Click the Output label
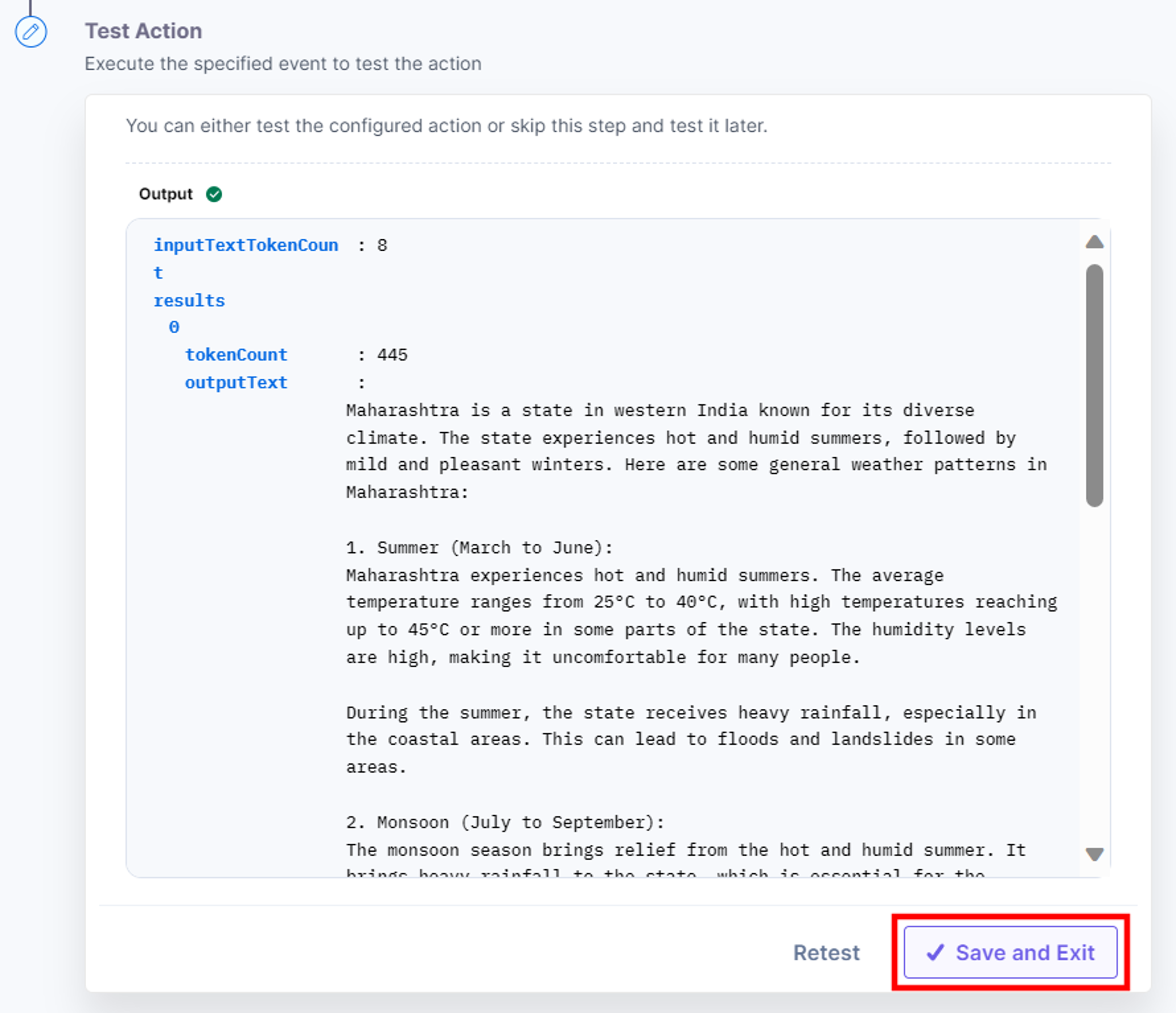 click(x=166, y=194)
